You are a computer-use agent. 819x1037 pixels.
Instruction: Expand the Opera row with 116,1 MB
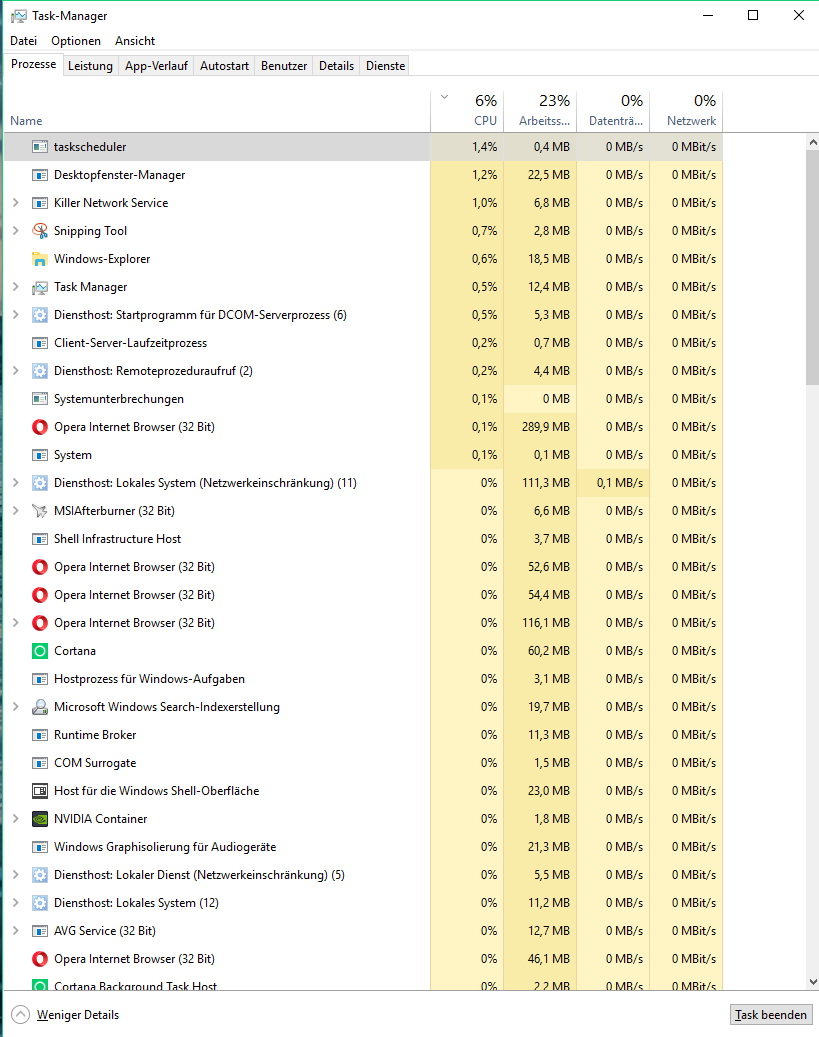[16, 623]
